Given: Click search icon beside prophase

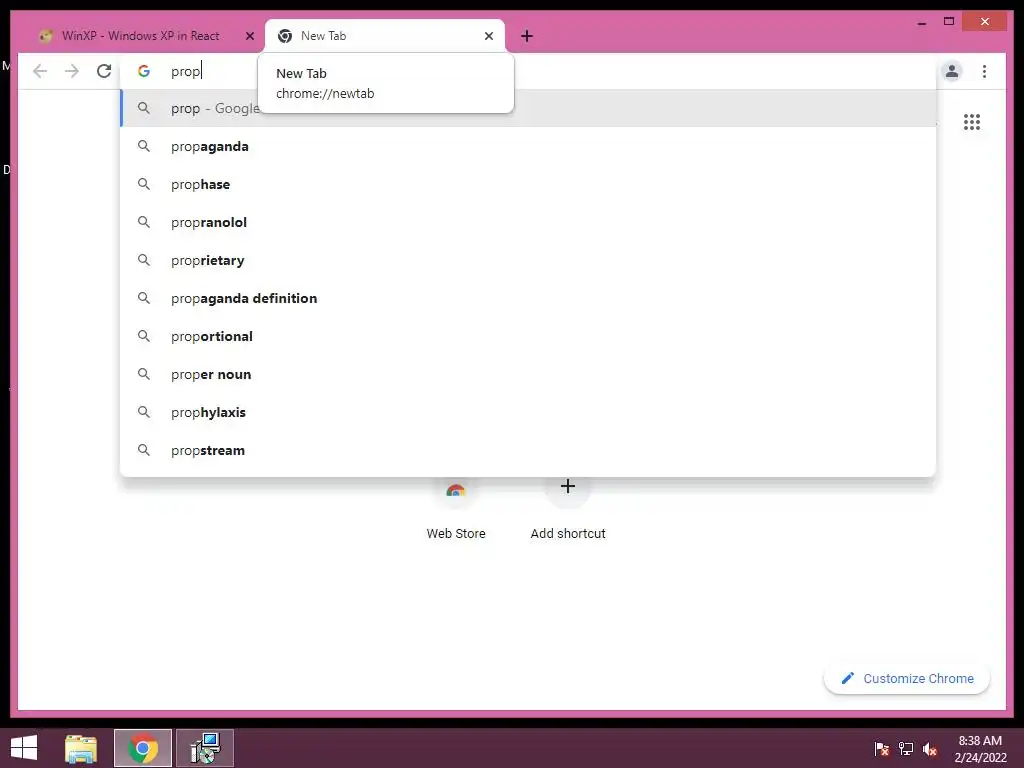Looking at the screenshot, I should [144, 184].
